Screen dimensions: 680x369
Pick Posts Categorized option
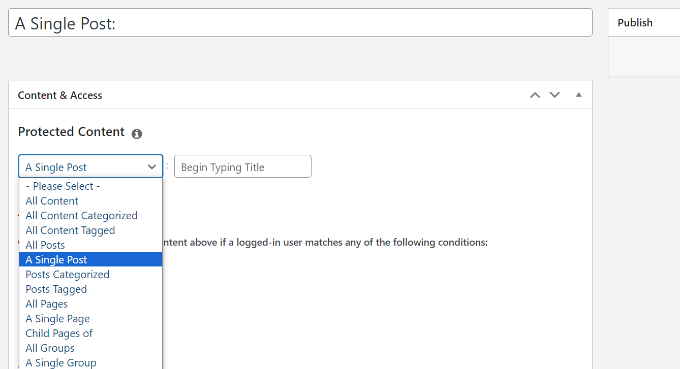91,274
